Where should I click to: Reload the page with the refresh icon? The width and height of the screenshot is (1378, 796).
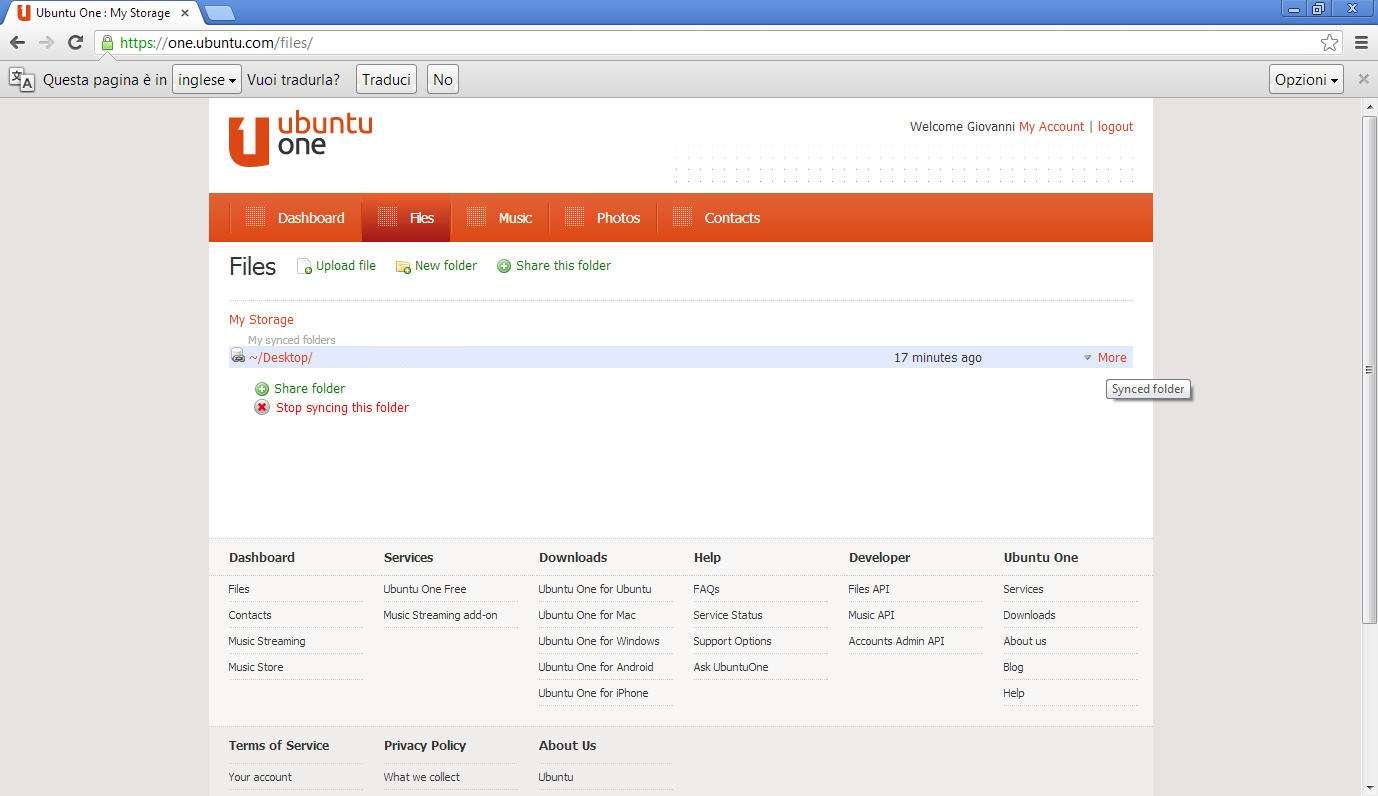[x=75, y=42]
